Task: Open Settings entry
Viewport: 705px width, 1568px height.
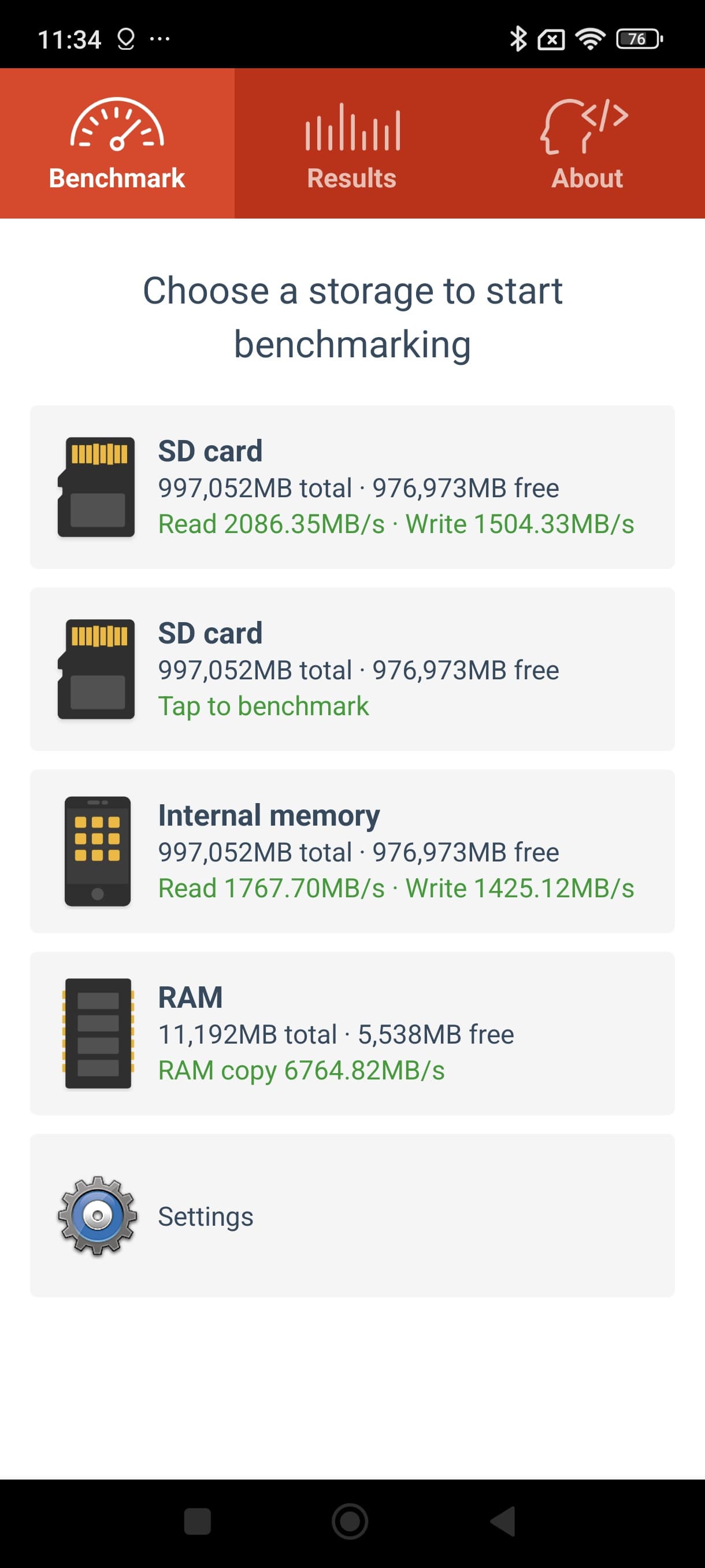Action: (x=206, y=1216)
